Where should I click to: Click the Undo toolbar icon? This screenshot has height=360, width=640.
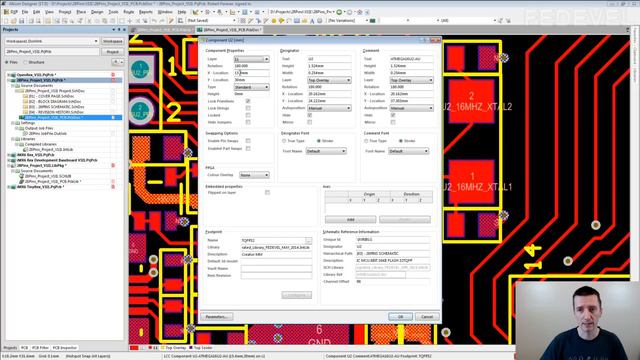click(153, 20)
